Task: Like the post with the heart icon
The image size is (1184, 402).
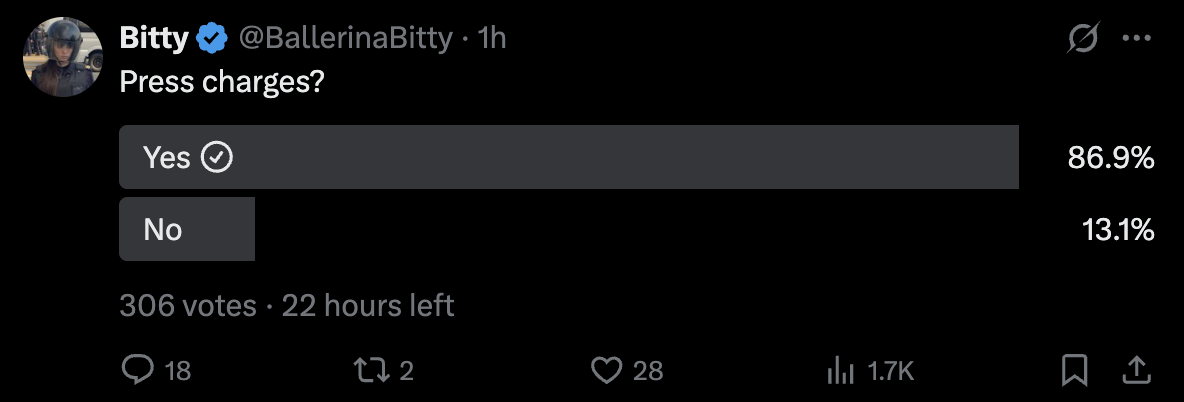Action: [x=606, y=371]
